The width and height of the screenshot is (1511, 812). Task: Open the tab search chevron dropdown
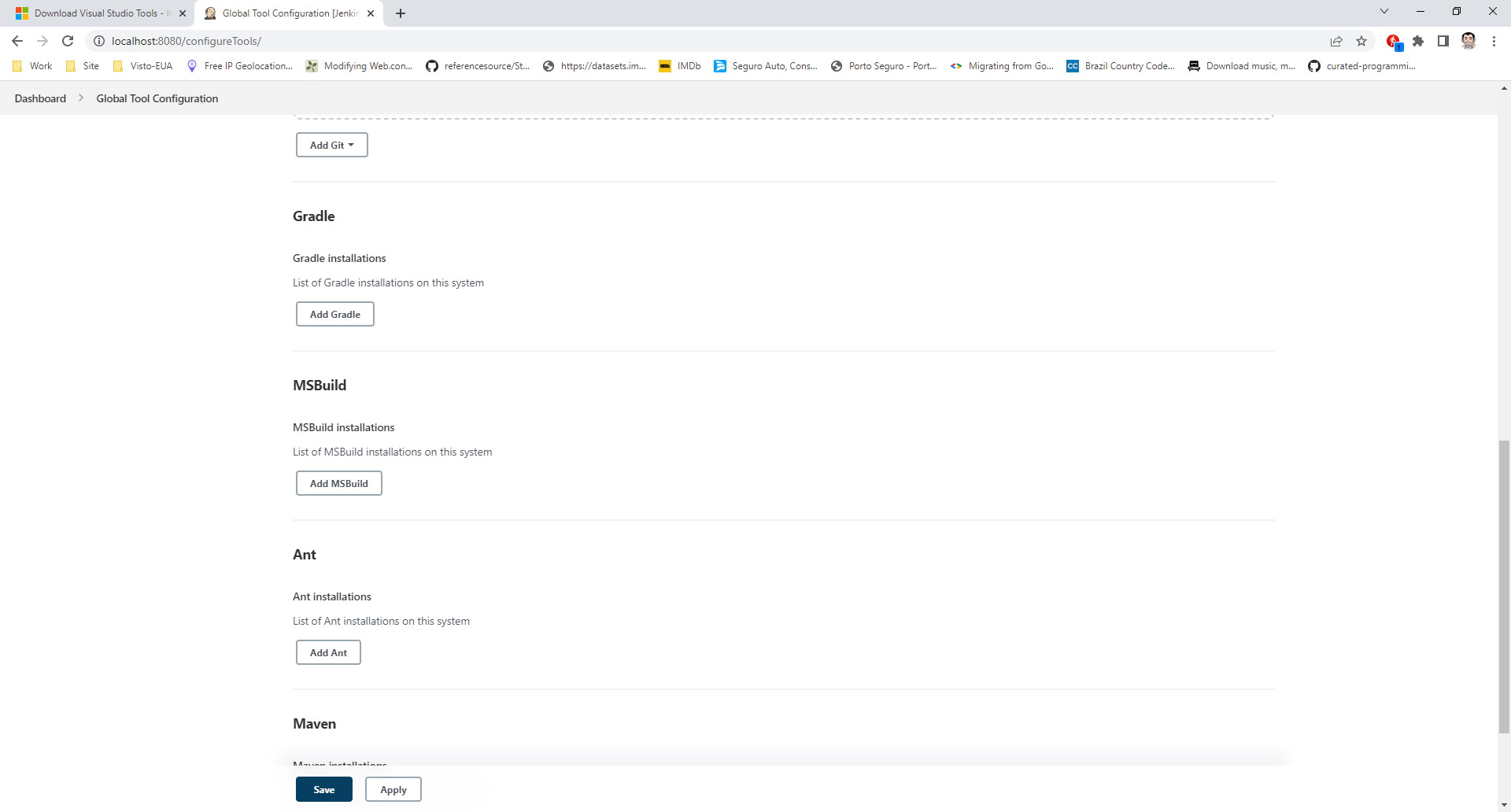[x=1384, y=12]
